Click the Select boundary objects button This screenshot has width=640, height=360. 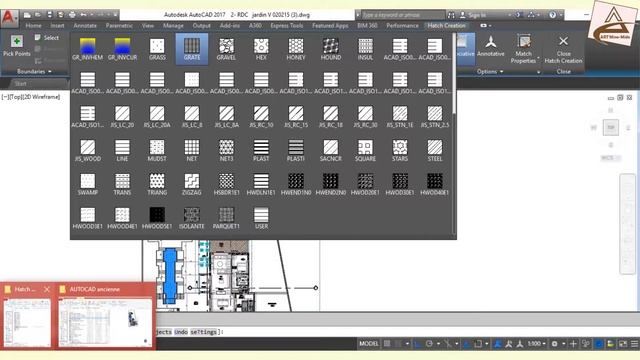pyautogui.click(x=47, y=38)
